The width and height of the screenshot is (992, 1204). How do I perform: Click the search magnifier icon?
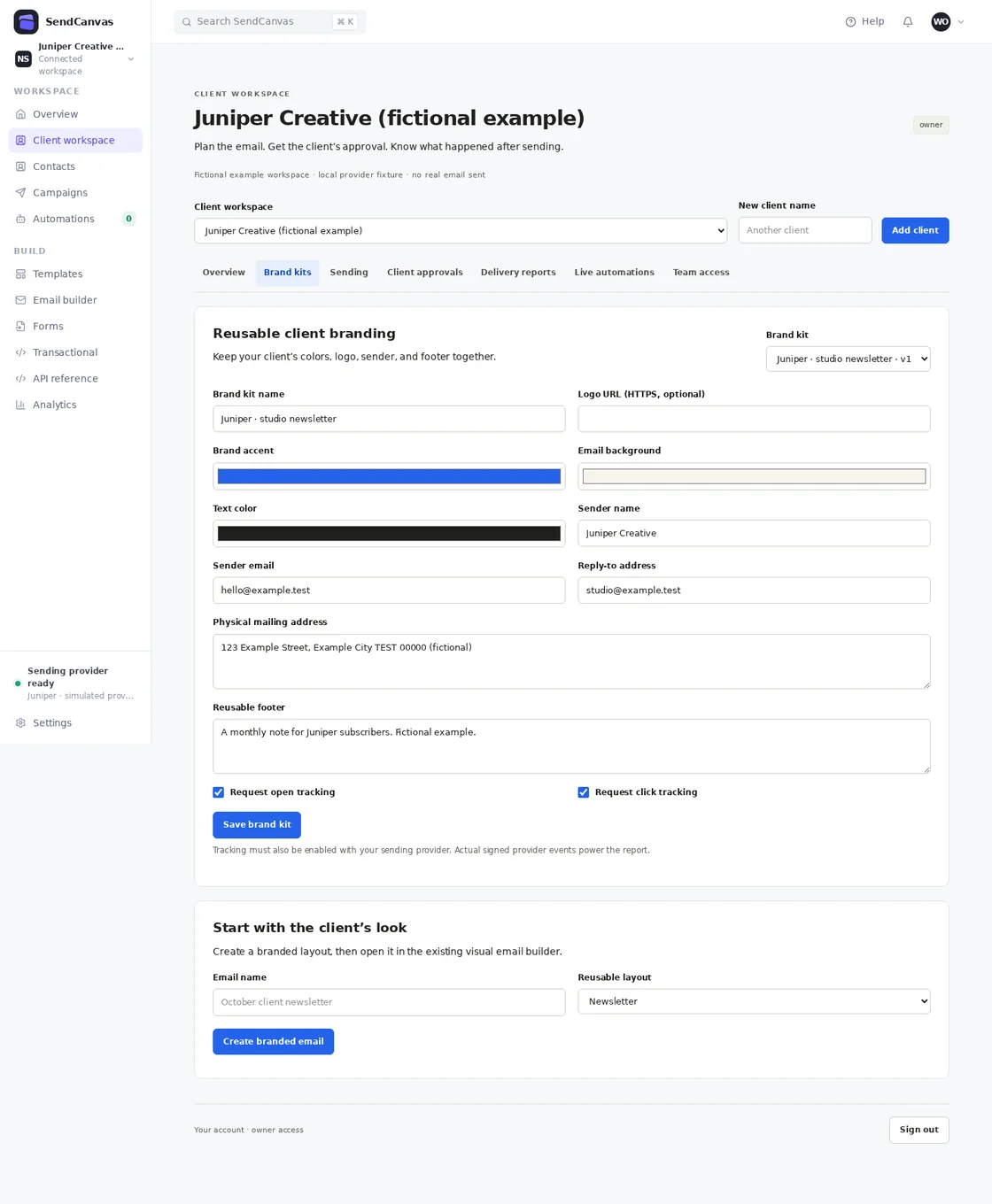pyautogui.click(x=187, y=22)
